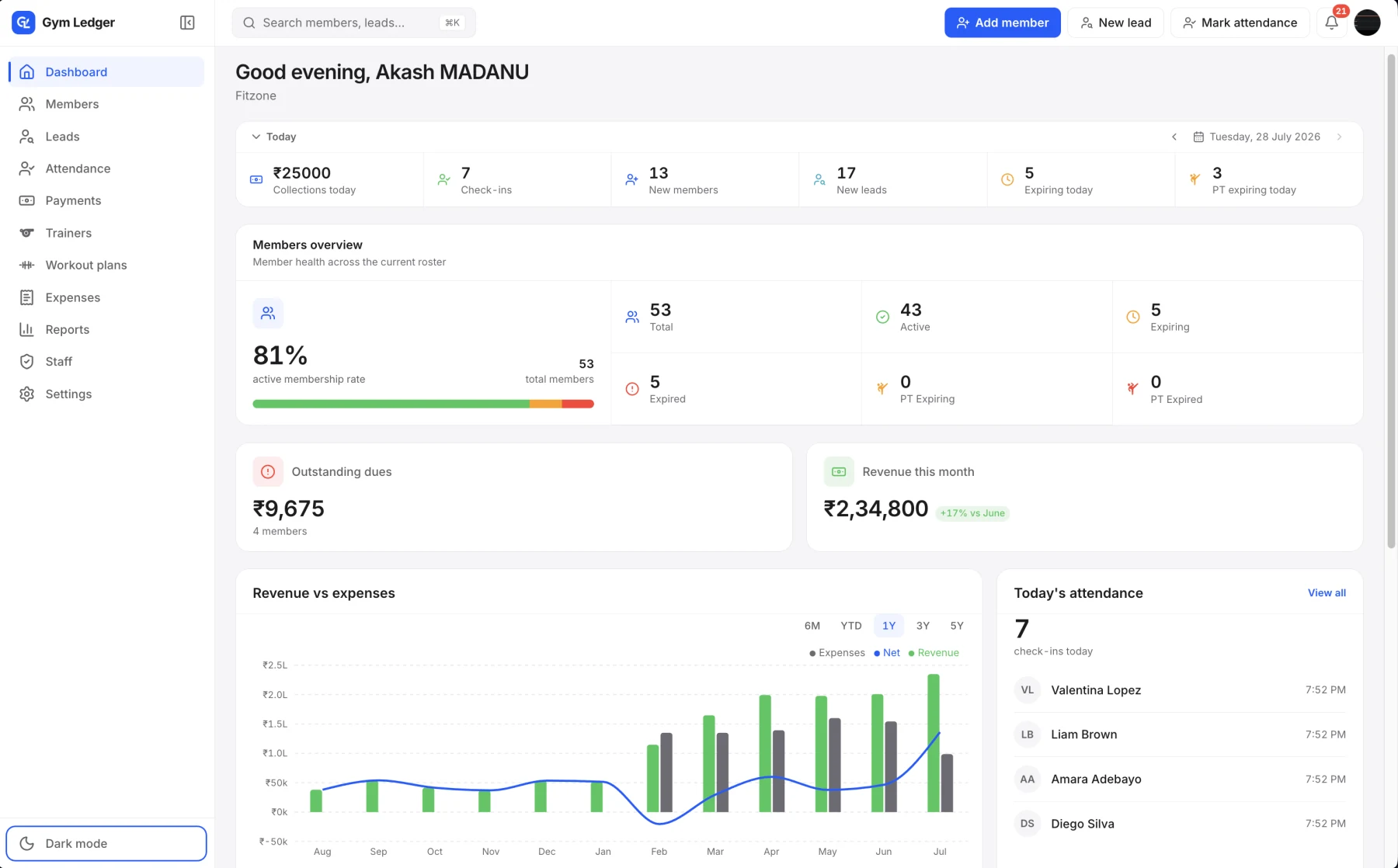Open Settings in sidebar
Image resolution: width=1398 pixels, height=868 pixels.
(x=106, y=394)
